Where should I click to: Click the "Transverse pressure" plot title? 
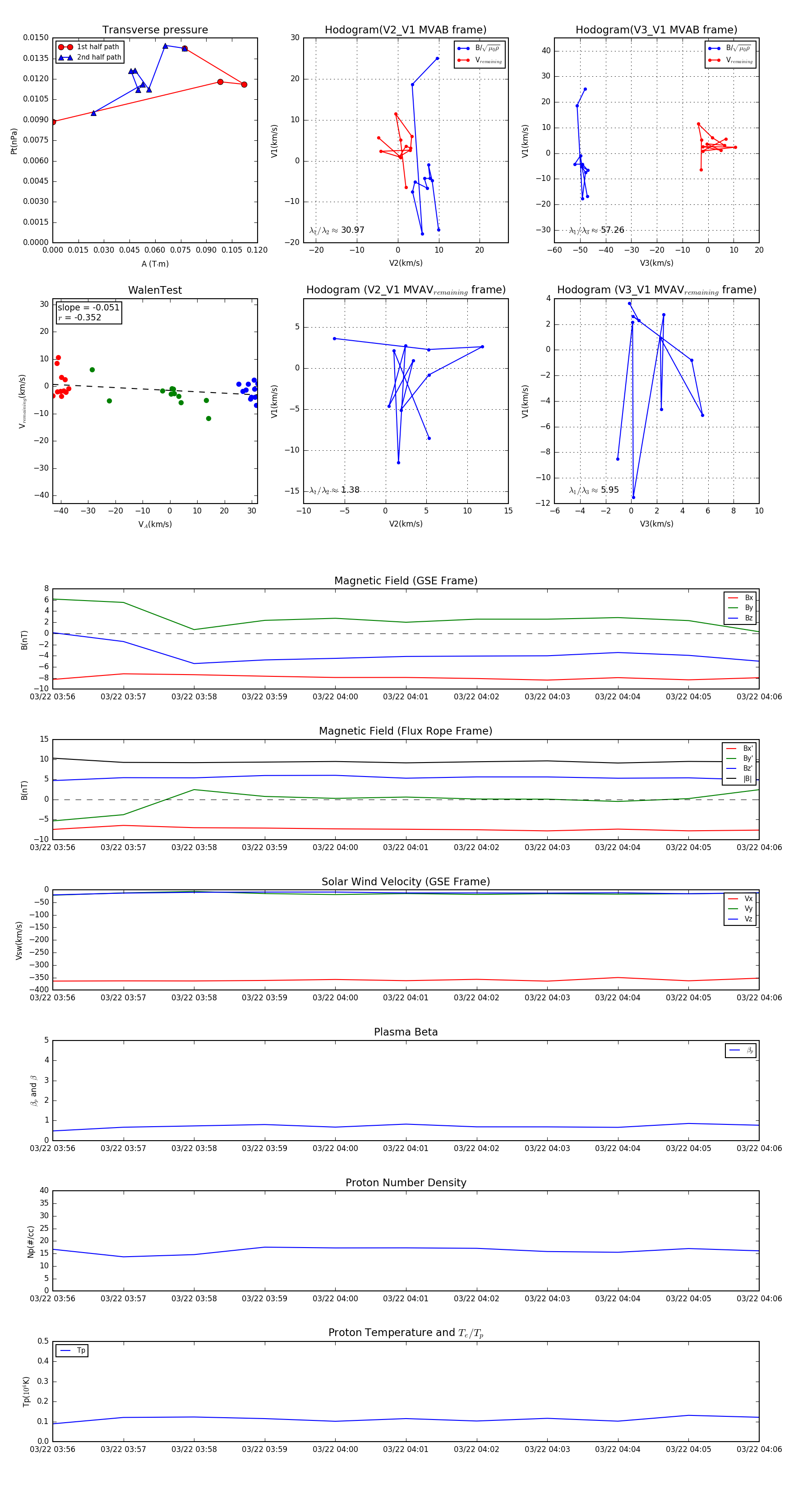155,30
